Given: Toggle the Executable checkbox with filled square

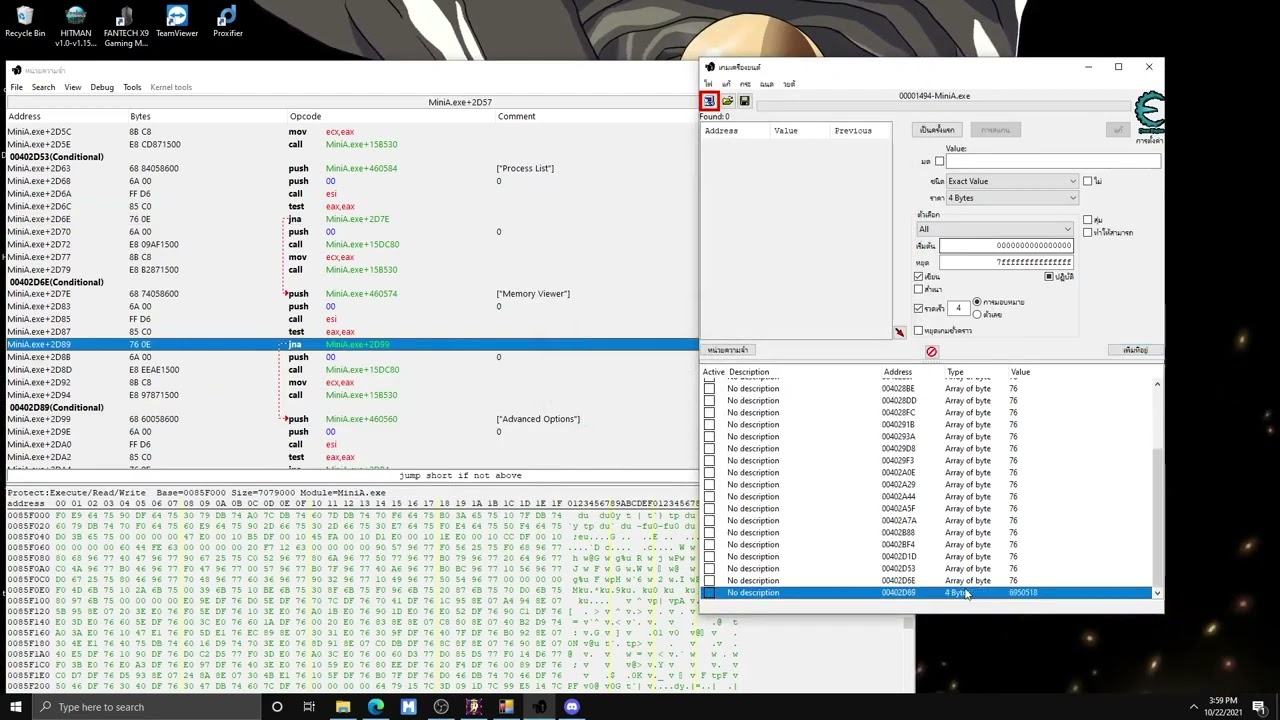Looking at the screenshot, I should 1049,277.
